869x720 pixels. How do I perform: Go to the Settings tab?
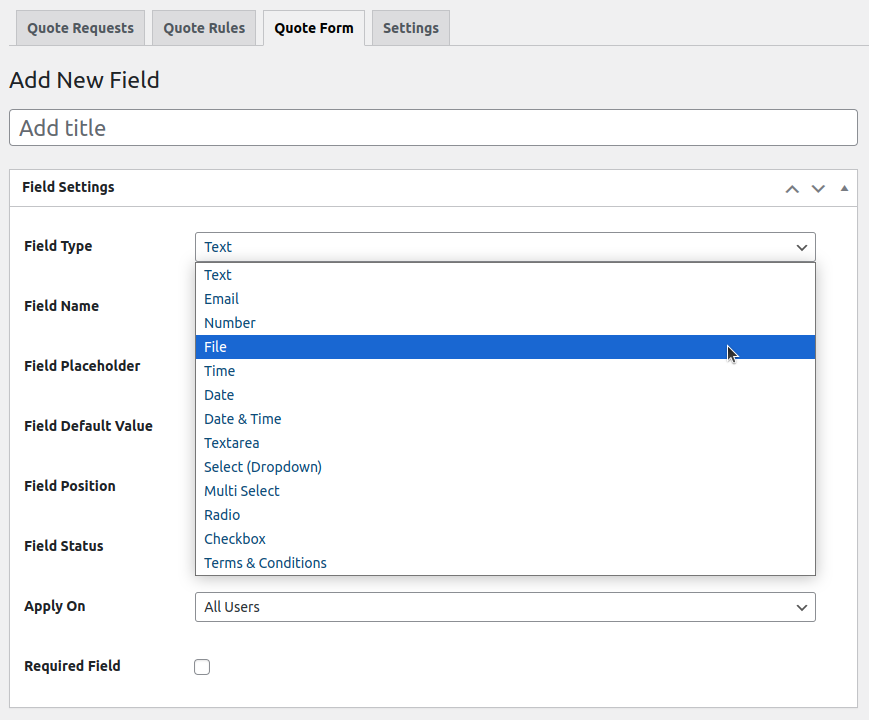click(x=410, y=28)
